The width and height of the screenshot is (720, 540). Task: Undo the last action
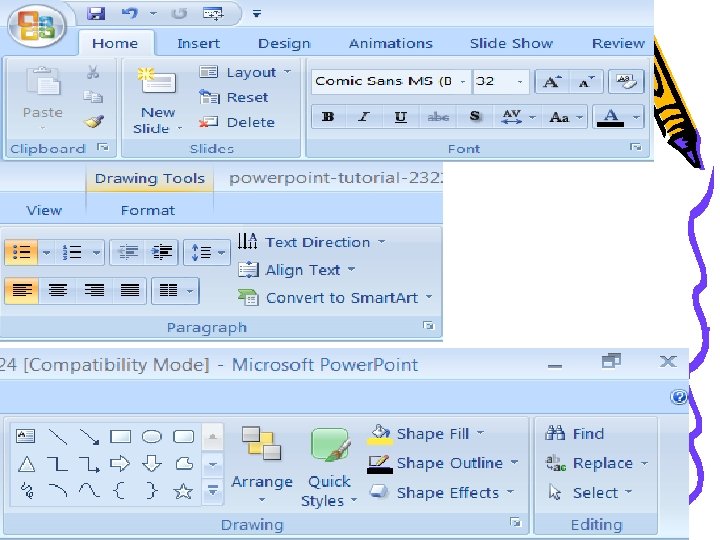point(129,13)
